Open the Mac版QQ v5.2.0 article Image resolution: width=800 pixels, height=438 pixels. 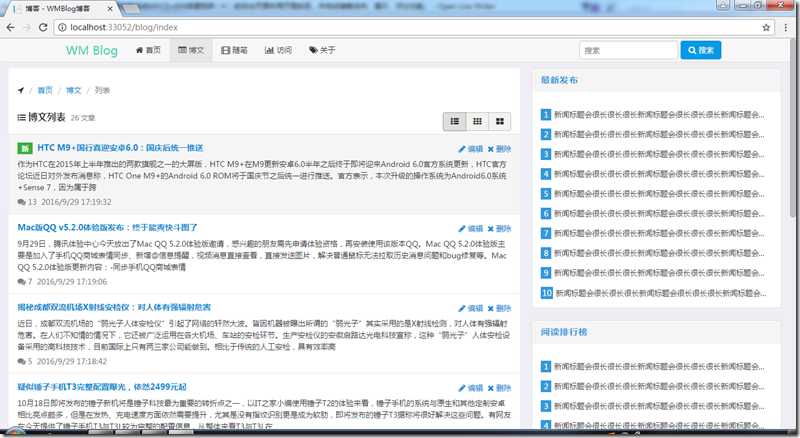(107, 228)
